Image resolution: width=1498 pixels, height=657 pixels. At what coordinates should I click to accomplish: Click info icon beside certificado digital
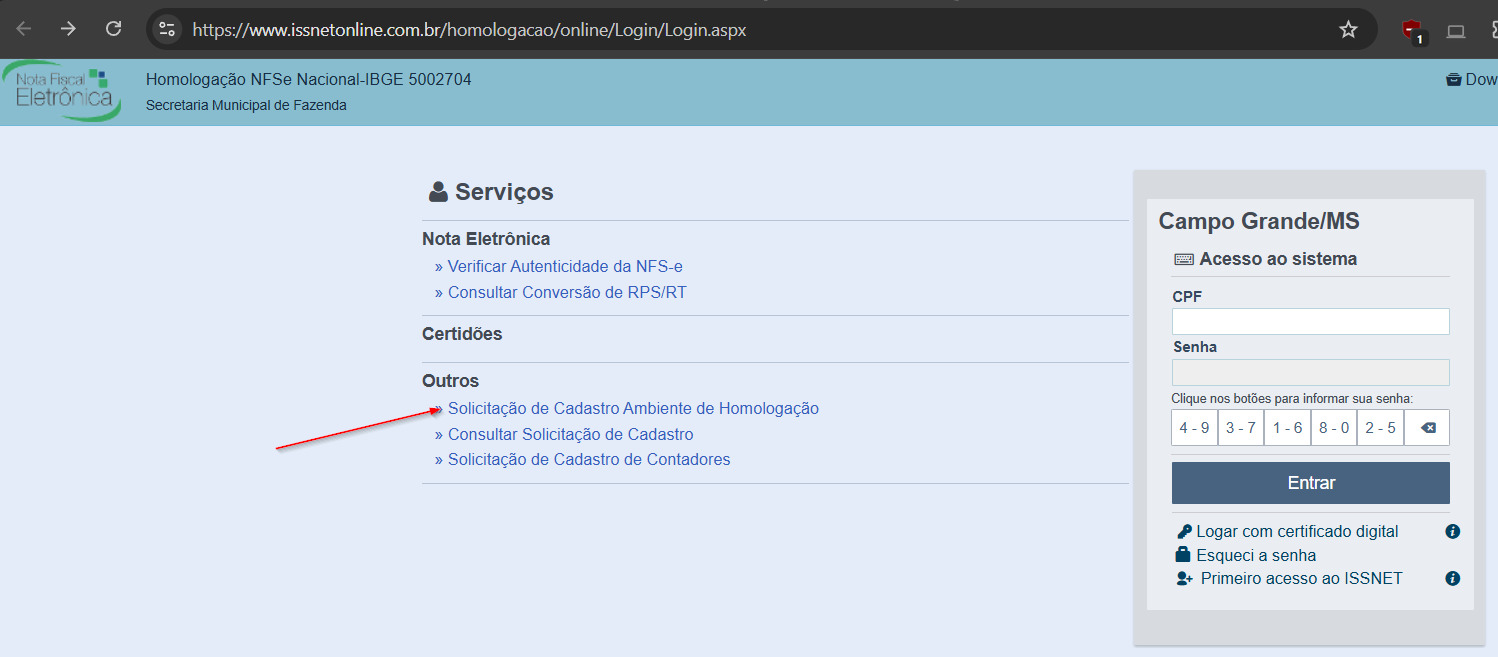click(x=1453, y=532)
